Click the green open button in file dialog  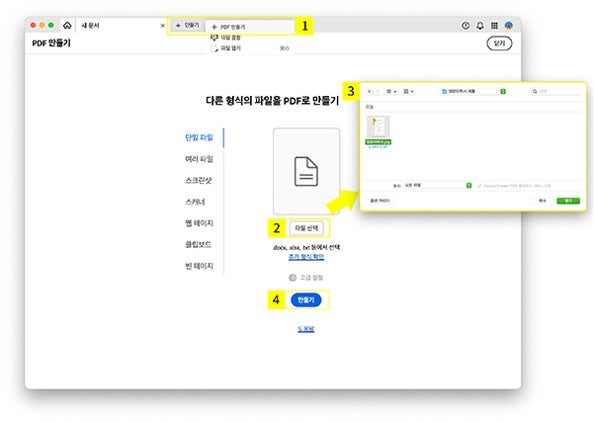[568, 200]
